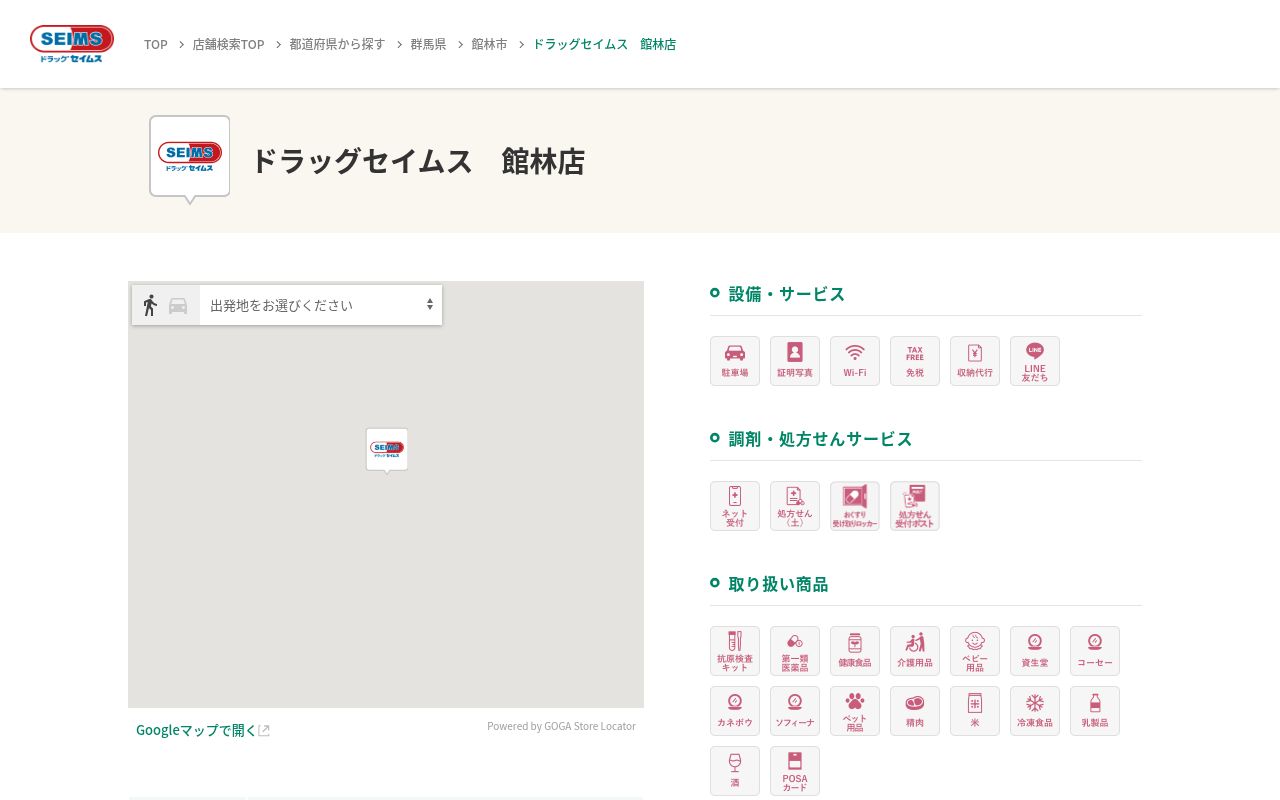The width and height of the screenshot is (1280, 800).
Task: Click the 調剤・処方せんサービス heading text
Action: pos(821,439)
